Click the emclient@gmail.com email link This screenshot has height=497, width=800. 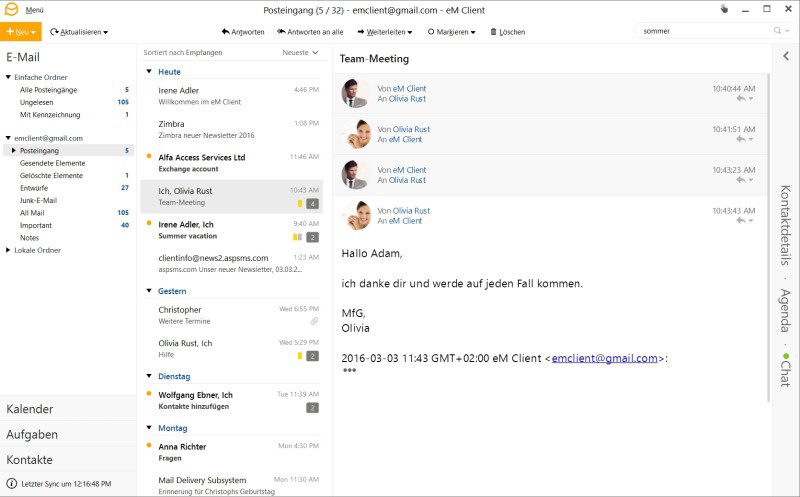[605, 358]
